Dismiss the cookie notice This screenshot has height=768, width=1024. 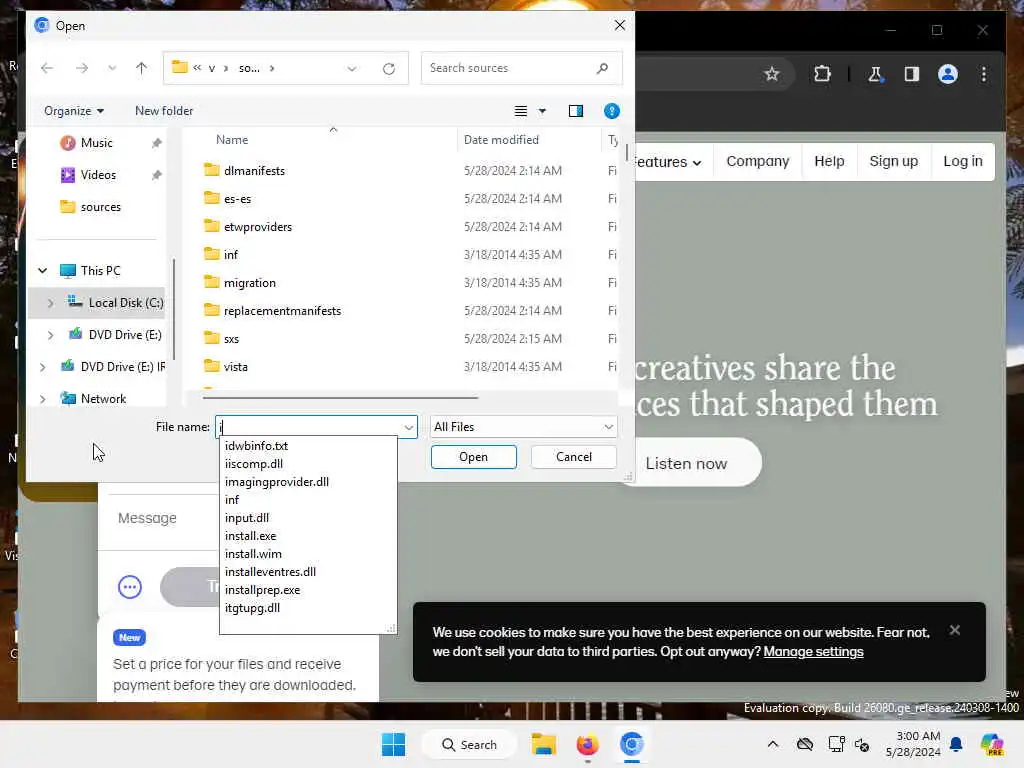tap(955, 630)
